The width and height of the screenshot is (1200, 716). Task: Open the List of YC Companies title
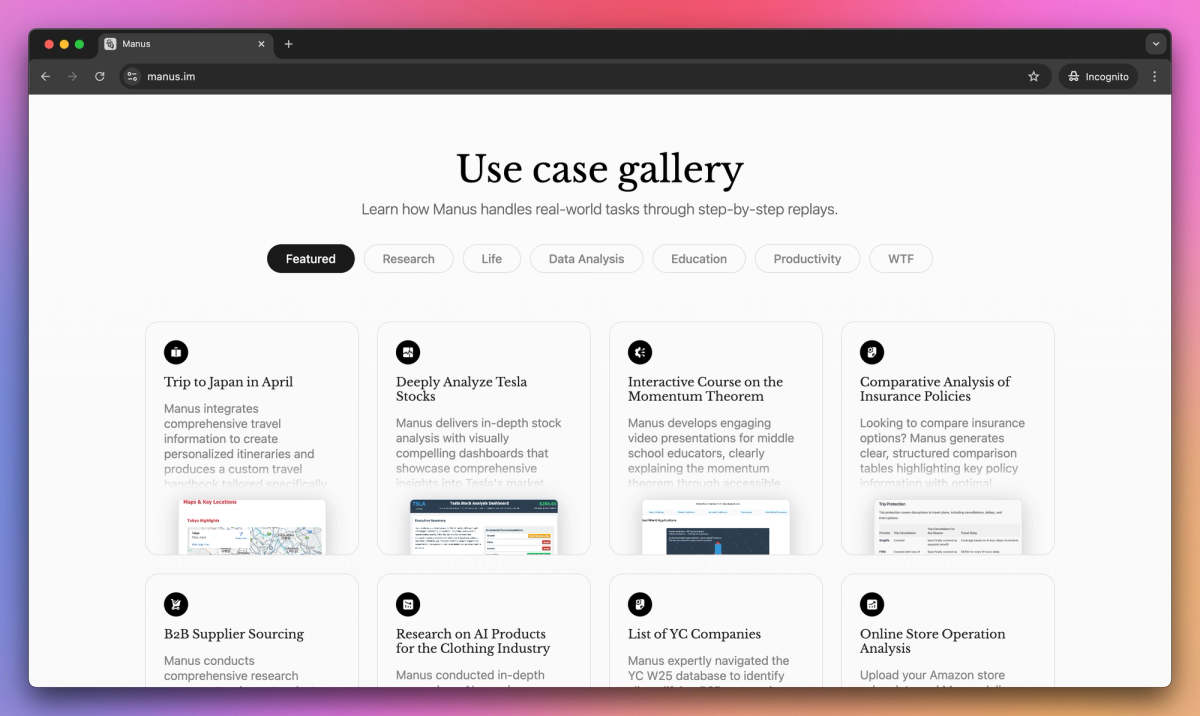694,634
